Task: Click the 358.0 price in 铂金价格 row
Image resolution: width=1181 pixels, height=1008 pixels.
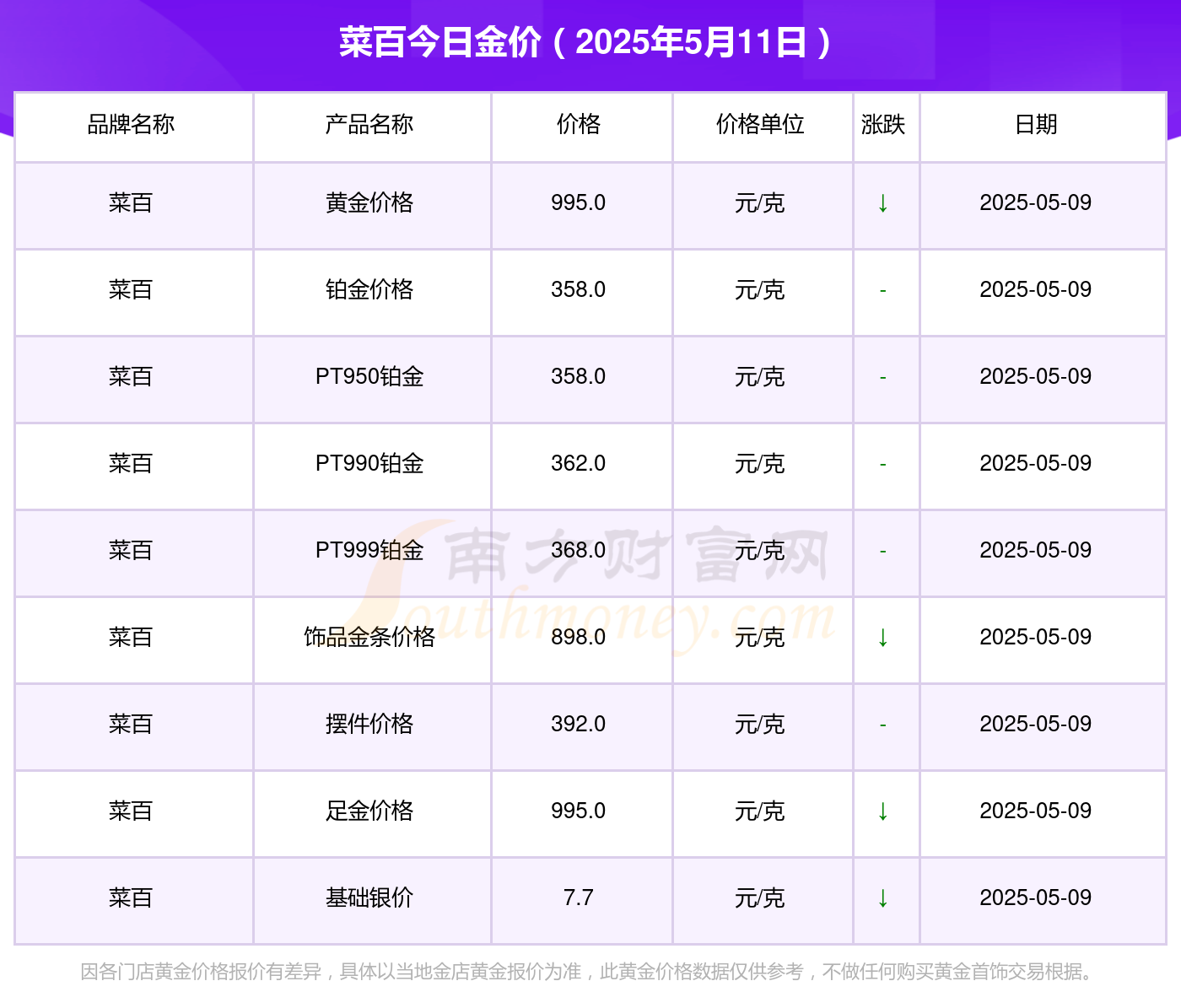Action: (579, 290)
